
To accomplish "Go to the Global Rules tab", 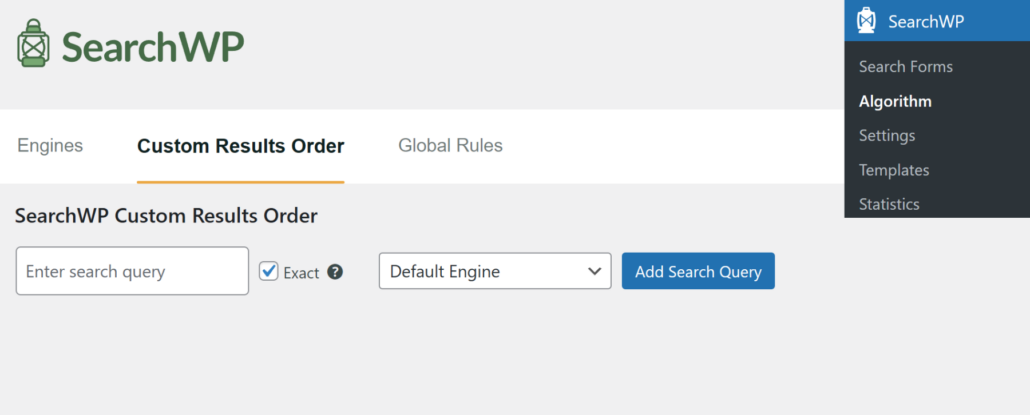I will click(x=451, y=146).
